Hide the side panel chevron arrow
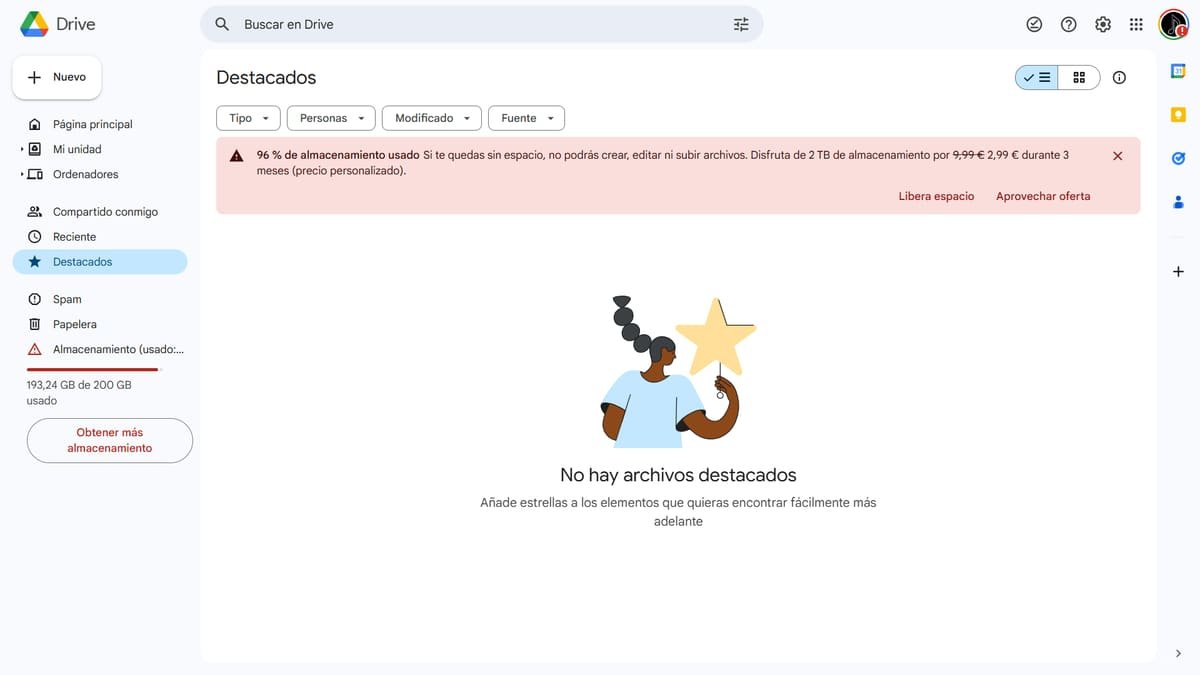This screenshot has height=675, width=1200. [x=1178, y=653]
